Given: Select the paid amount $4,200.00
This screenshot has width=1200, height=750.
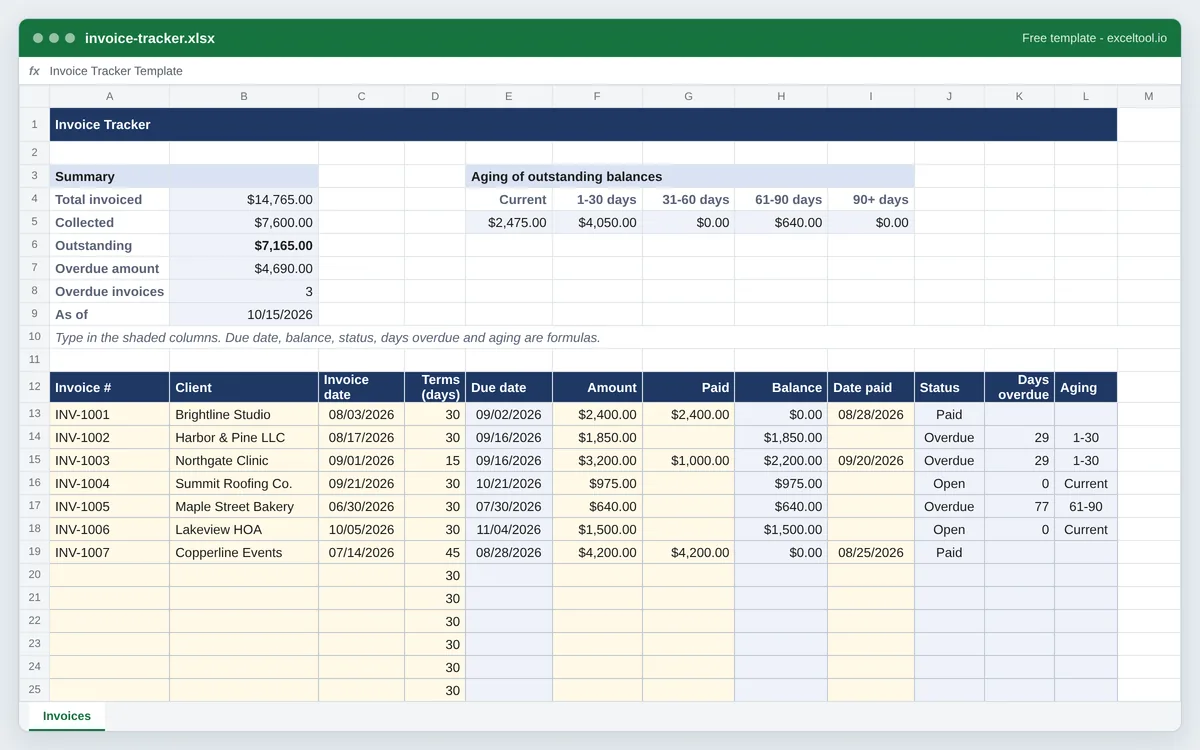Looking at the screenshot, I should click(688, 552).
